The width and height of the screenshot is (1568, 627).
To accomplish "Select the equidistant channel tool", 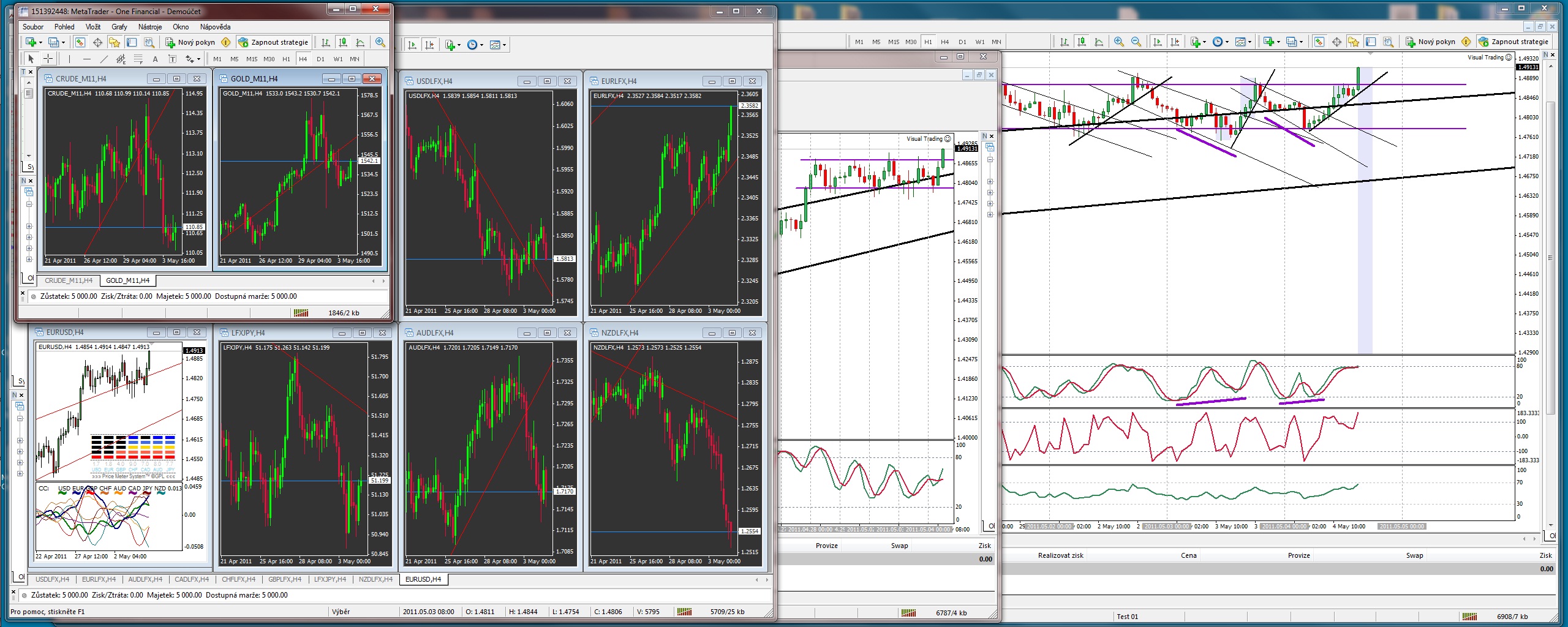I will 121,59.
